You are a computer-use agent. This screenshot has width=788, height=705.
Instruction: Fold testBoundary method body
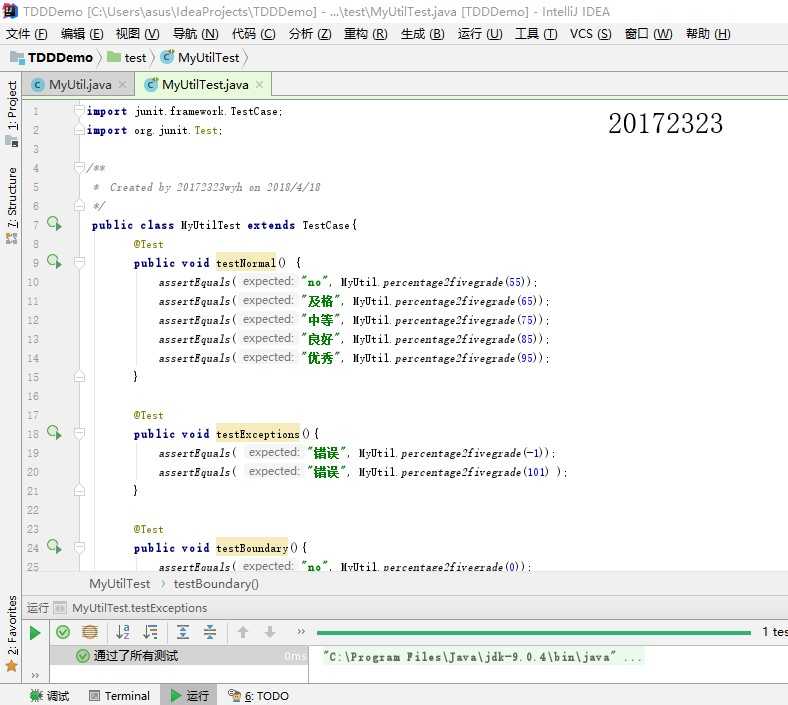click(79, 547)
